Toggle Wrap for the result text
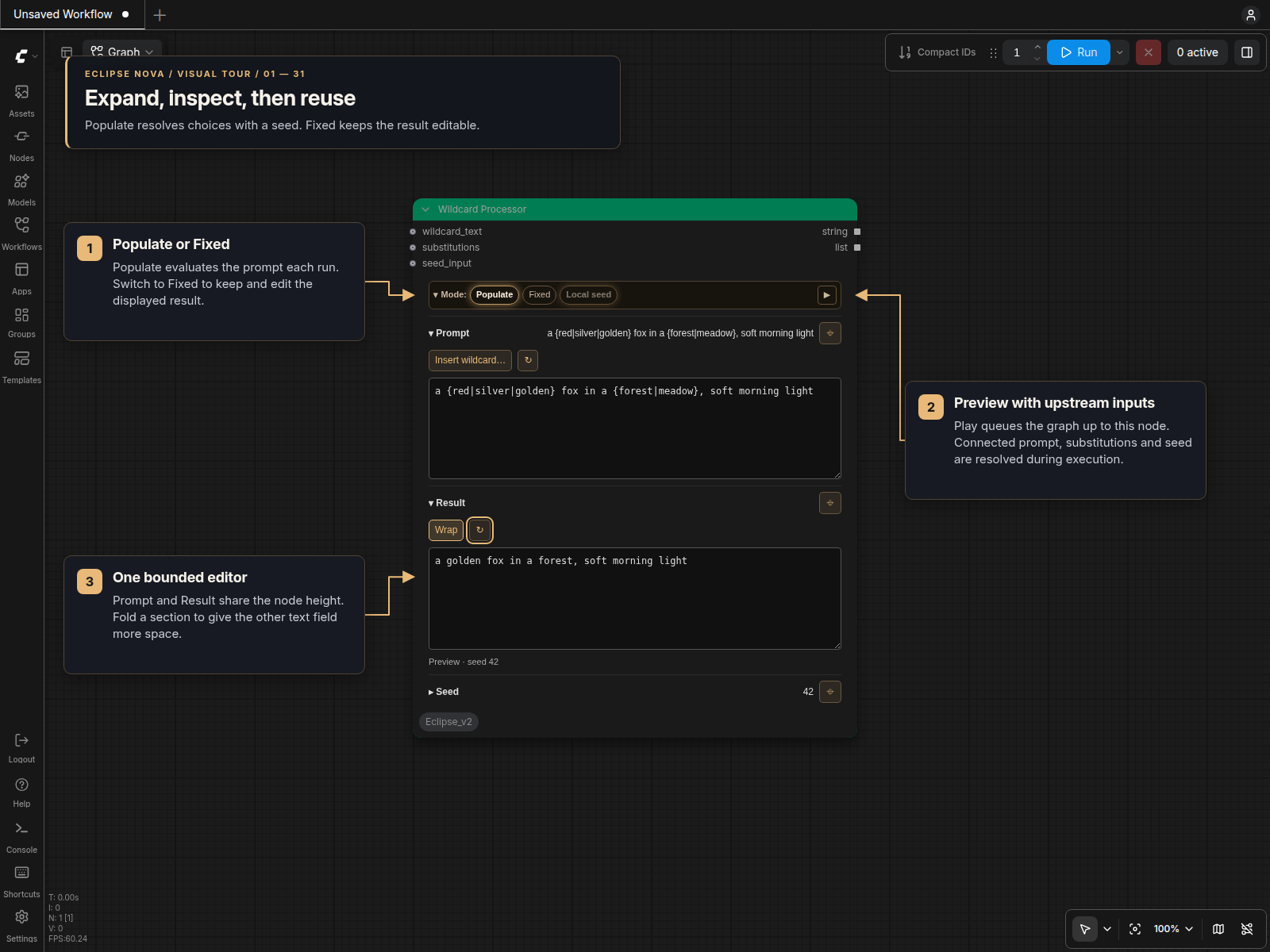The image size is (1270, 952). click(446, 530)
